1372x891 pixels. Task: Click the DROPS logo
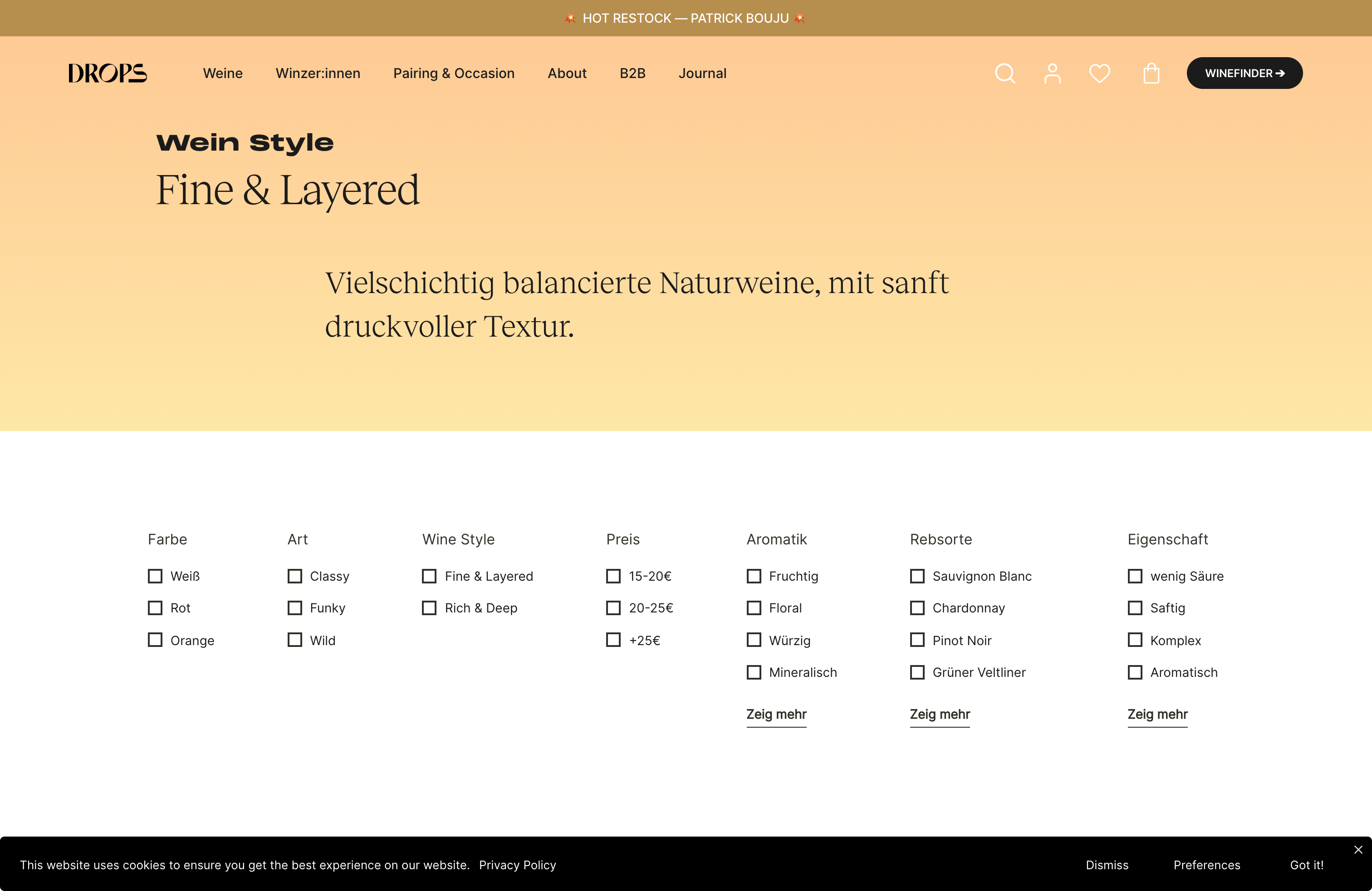[x=108, y=73]
